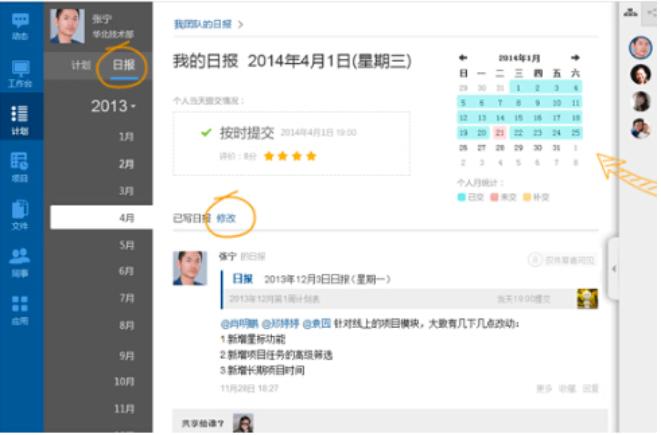The height and width of the screenshot is (435, 661).
Task: Select 10月 in the month list
Action: pos(124,381)
